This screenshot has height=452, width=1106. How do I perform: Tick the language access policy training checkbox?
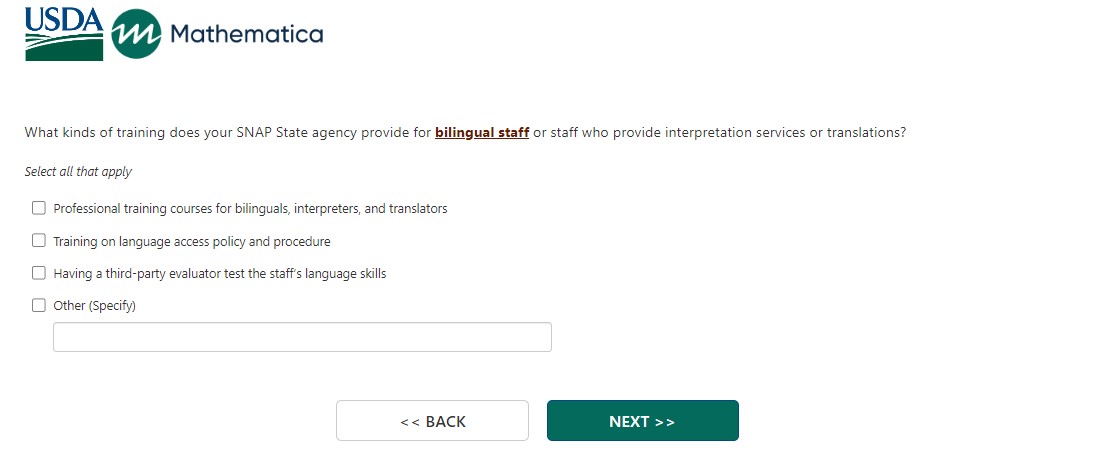click(39, 241)
